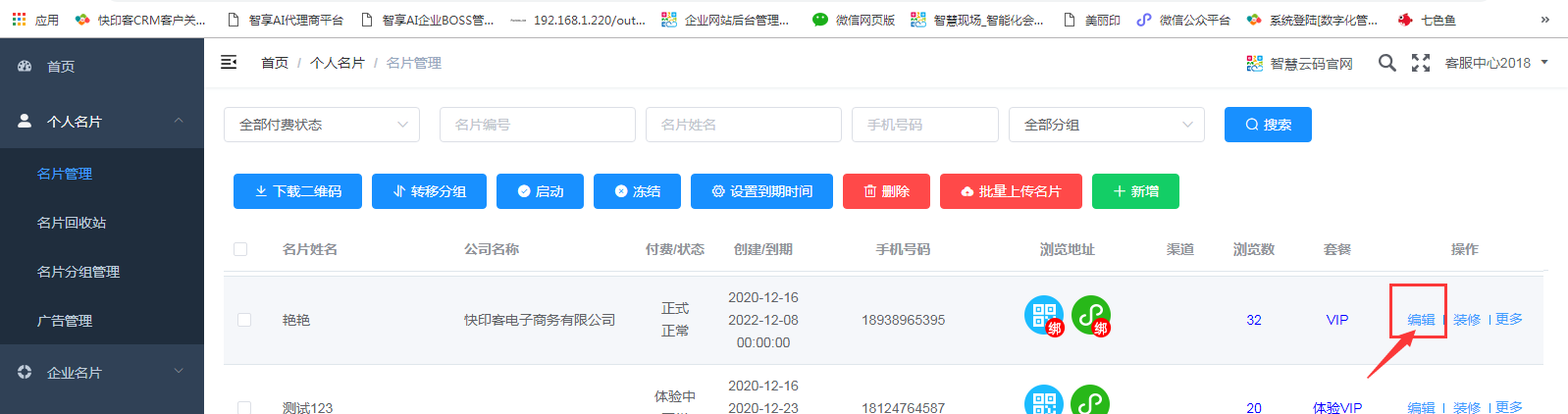Click the search magnifier icon in header
The image size is (1568, 414).
[1386, 63]
